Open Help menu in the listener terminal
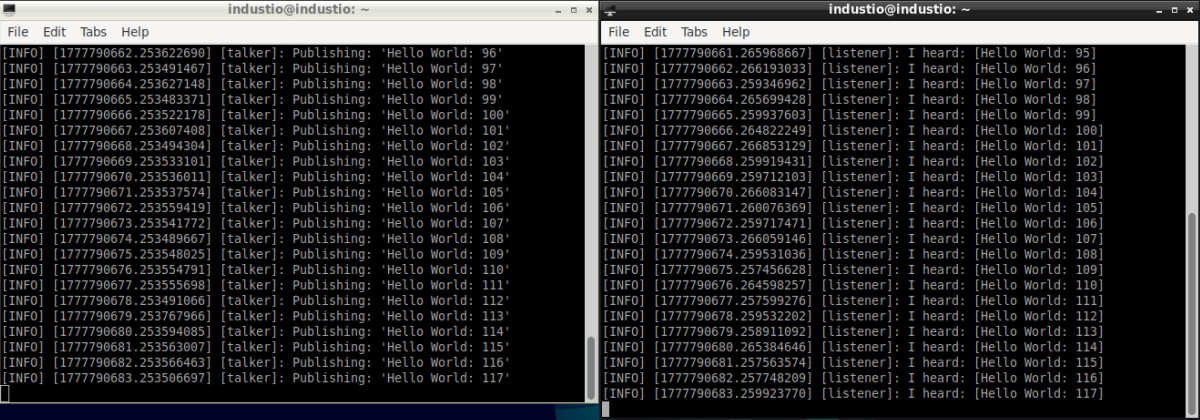The height and width of the screenshot is (420, 1200). (x=736, y=32)
